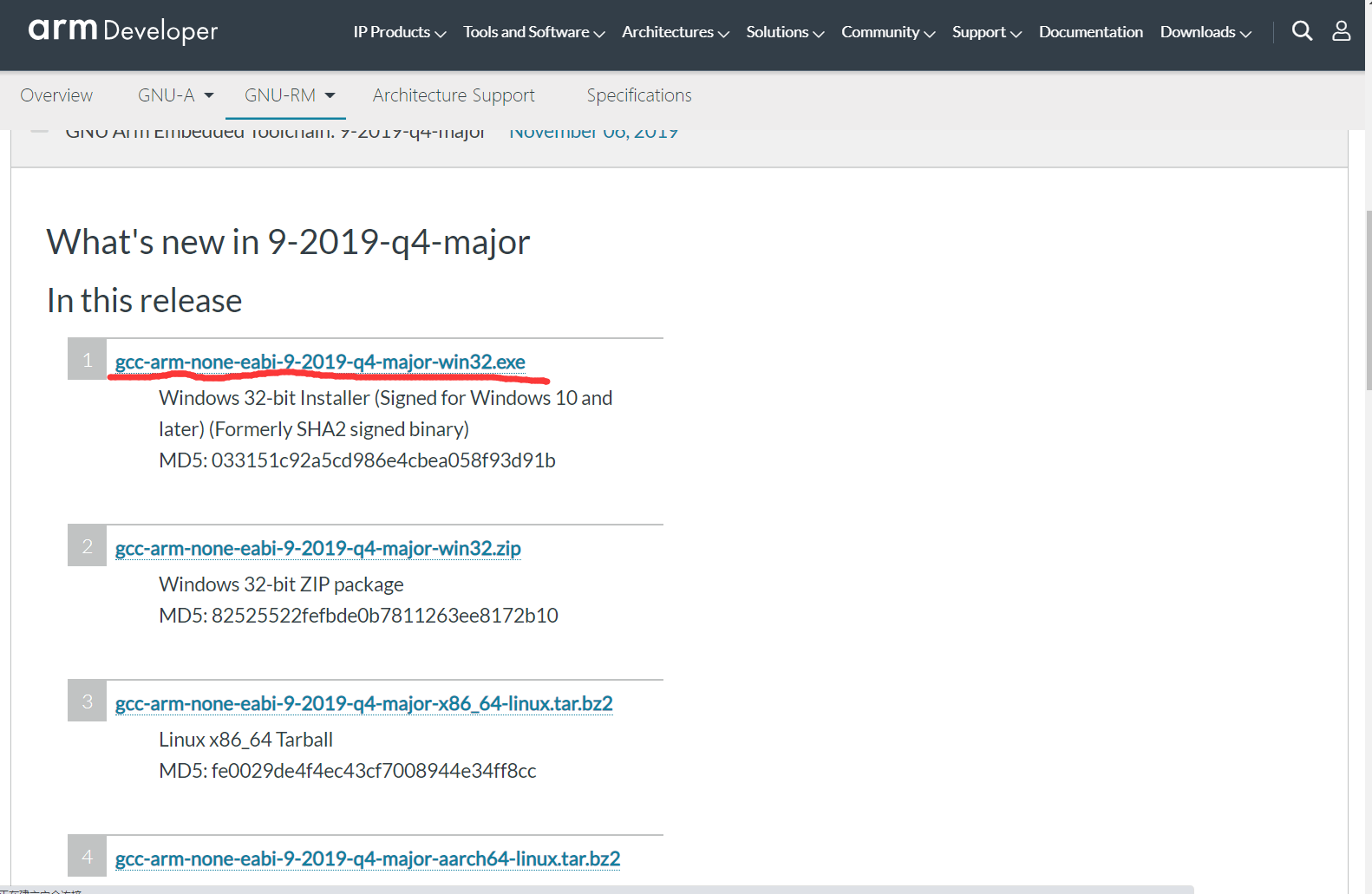Expand Downloads menu
The width and height of the screenshot is (1372, 894).
click(x=1206, y=32)
